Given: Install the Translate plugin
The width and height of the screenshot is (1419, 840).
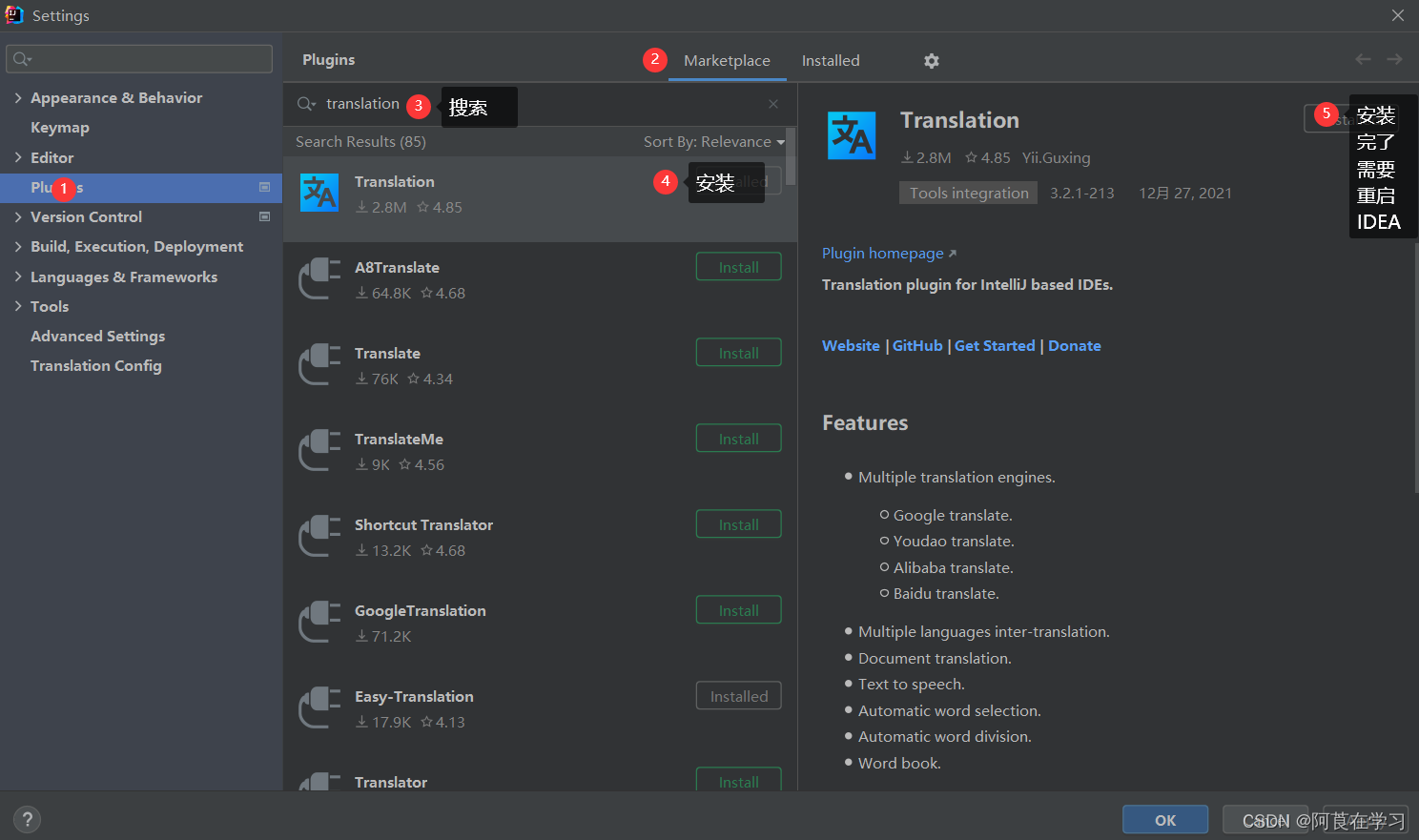Looking at the screenshot, I should pos(739,353).
